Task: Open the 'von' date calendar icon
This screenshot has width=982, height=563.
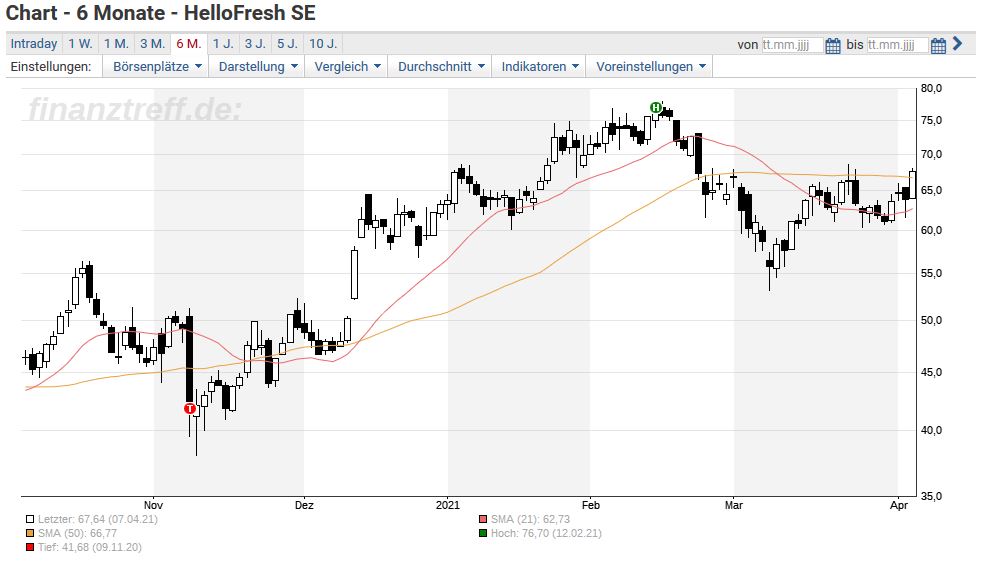Action: click(x=832, y=45)
